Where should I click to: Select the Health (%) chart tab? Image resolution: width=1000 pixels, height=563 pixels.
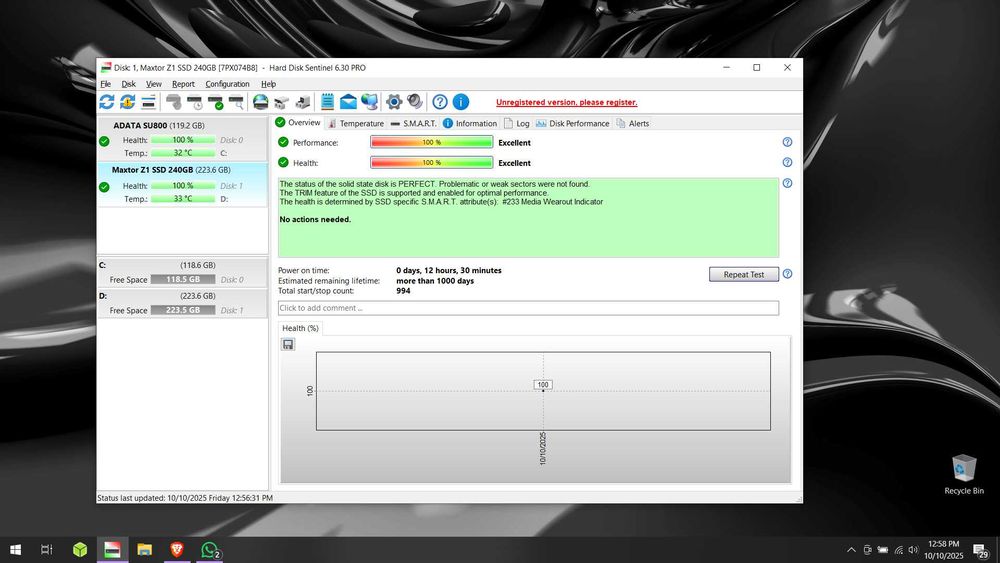point(300,328)
